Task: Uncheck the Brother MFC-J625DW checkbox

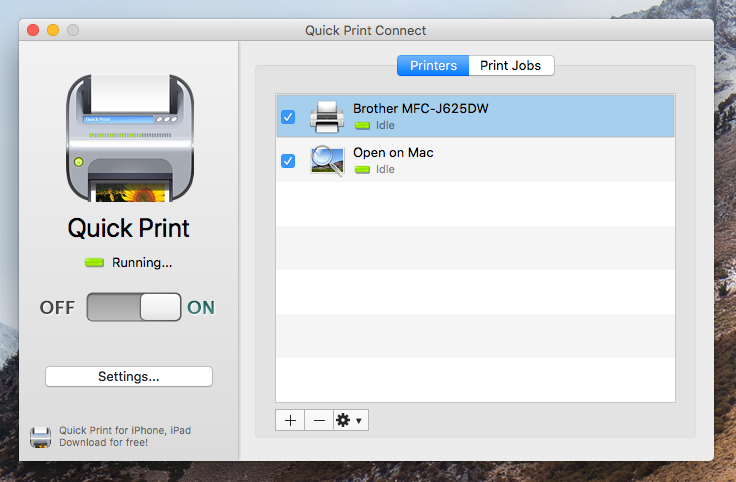Action: pos(288,117)
